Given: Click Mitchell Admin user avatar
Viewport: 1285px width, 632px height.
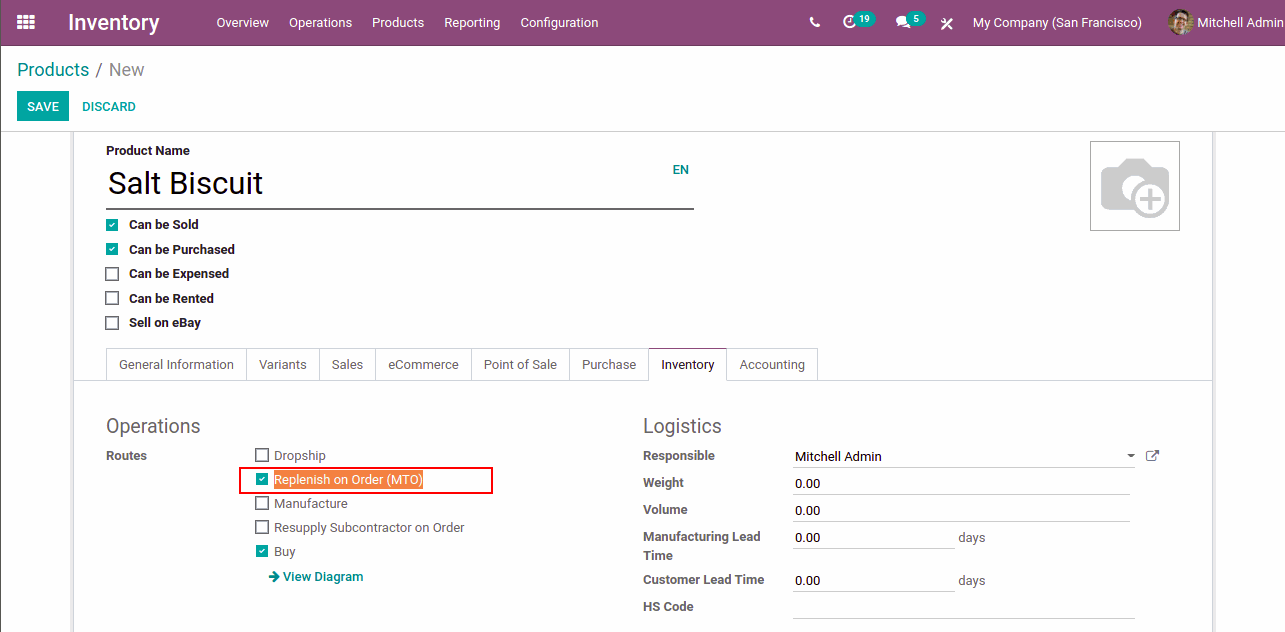Looking at the screenshot, I should (1181, 22).
